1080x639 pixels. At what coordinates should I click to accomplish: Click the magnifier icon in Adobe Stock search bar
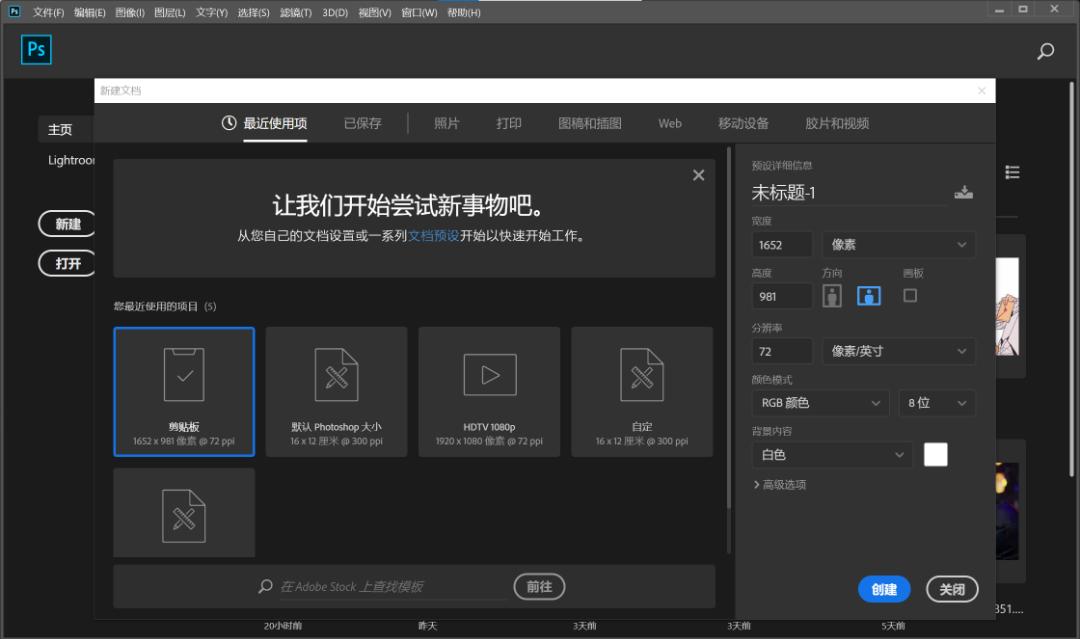tap(265, 587)
